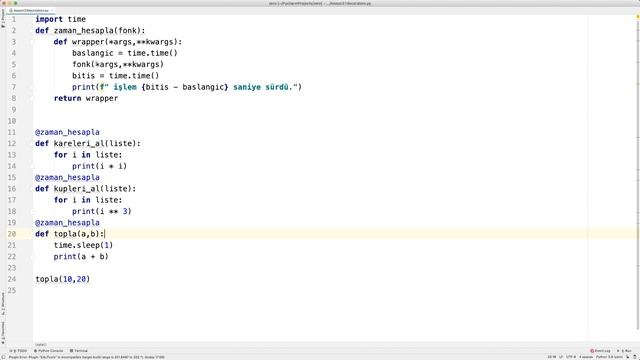The height and width of the screenshot is (360, 640).
Task: Click the topla() breadcrumb below editor
Action: click(x=40, y=344)
